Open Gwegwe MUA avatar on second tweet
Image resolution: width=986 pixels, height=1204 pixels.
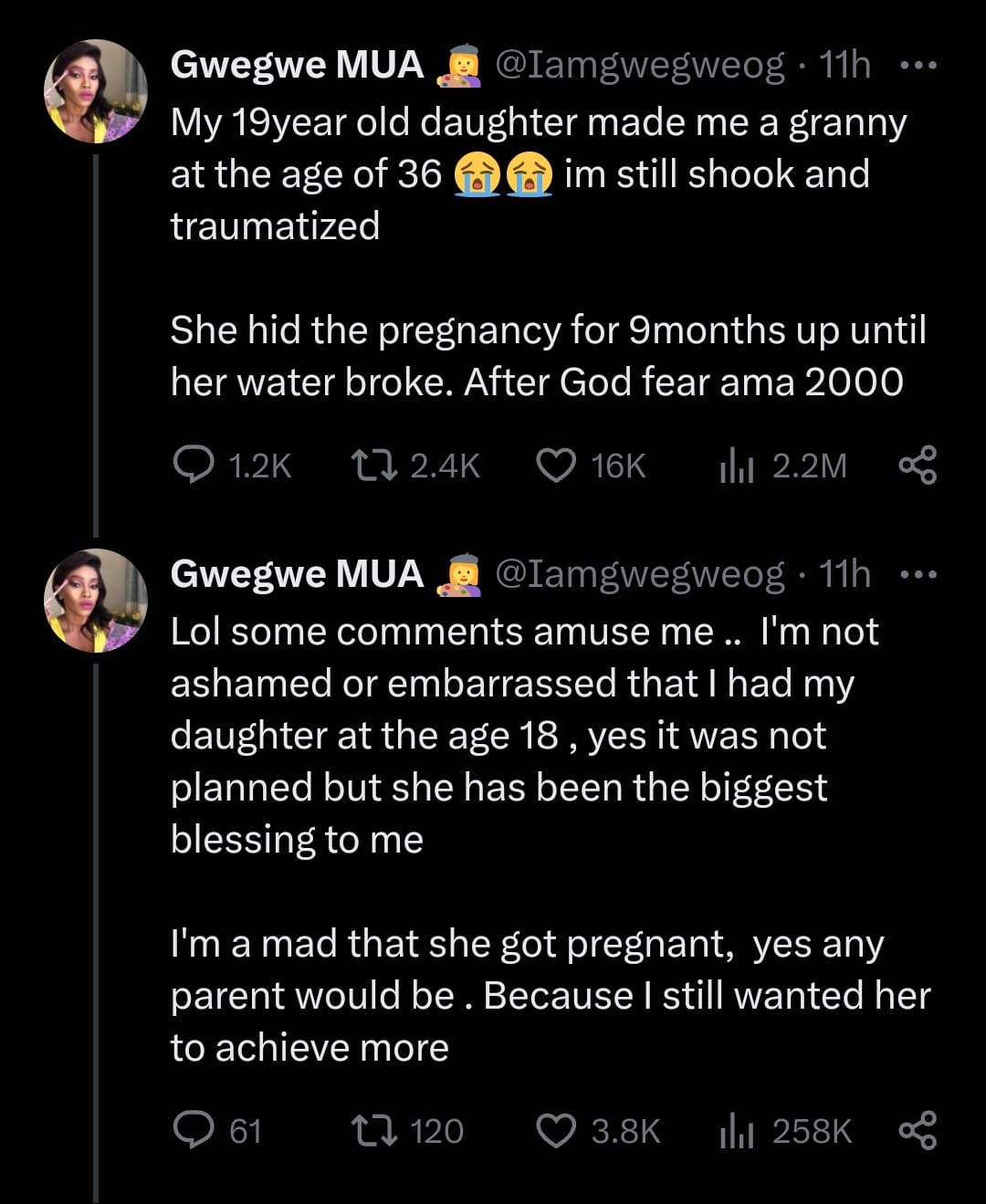tap(96, 601)
